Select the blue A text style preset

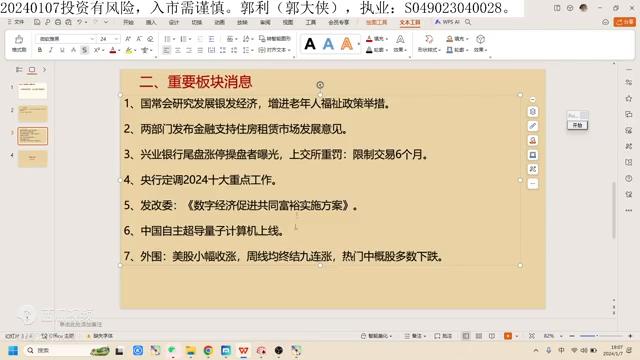click(328, 44)
